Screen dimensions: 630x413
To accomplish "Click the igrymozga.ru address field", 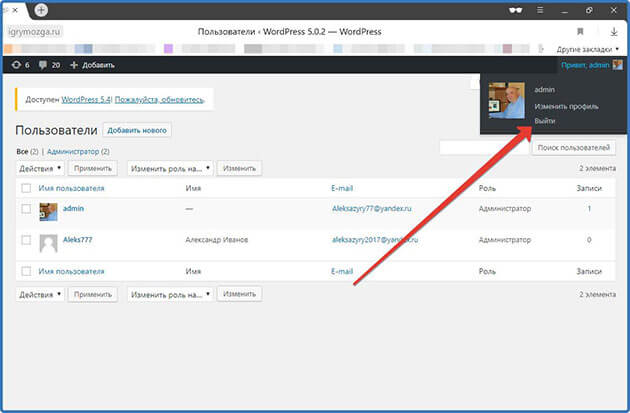I will click(35, 31).
